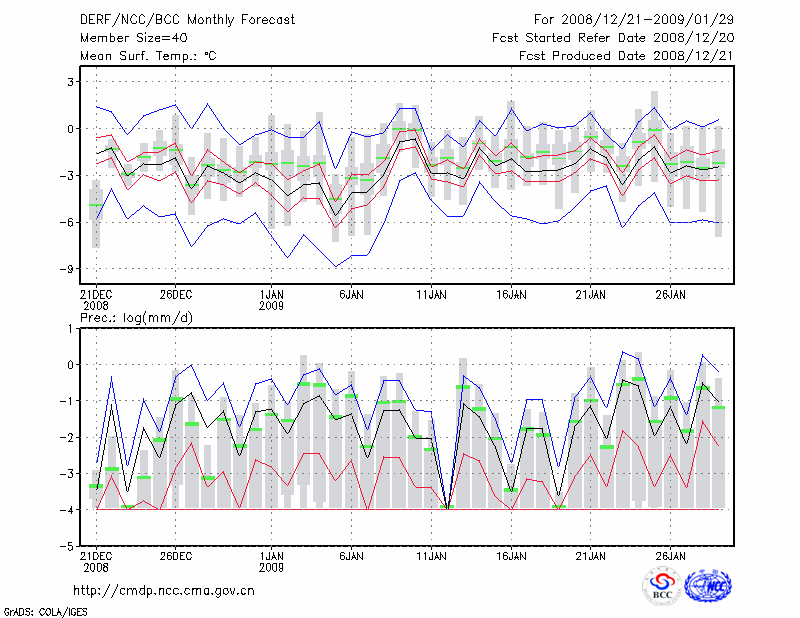
Task: Select the DERF/NCC/BCC Monthly Forecast title
Action: click(x=191, y=19)
